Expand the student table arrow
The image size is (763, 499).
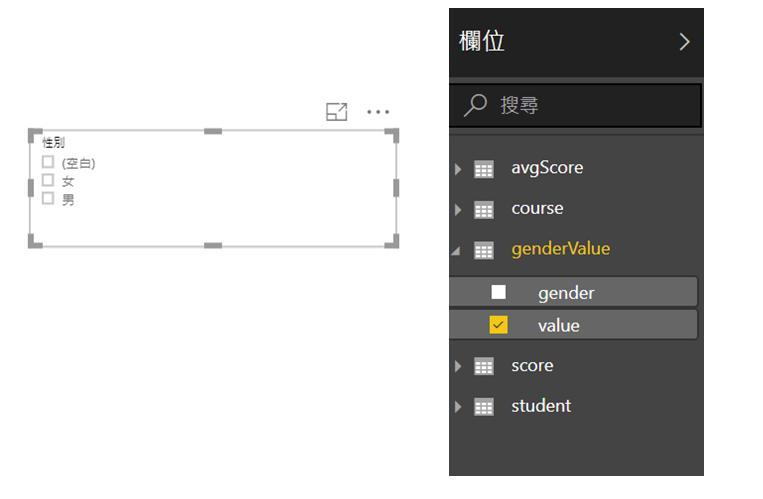click(457, 407)
